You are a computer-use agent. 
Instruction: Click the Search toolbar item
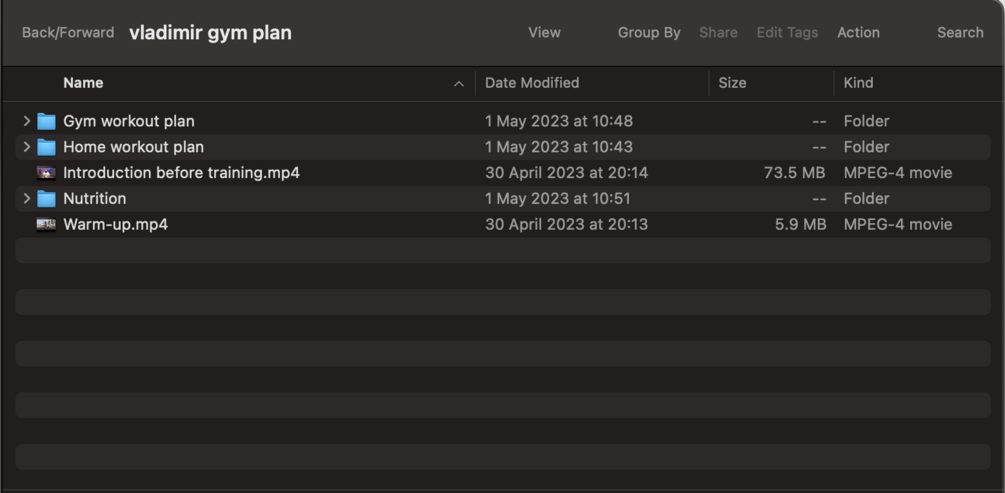click(x=960, y=33)
